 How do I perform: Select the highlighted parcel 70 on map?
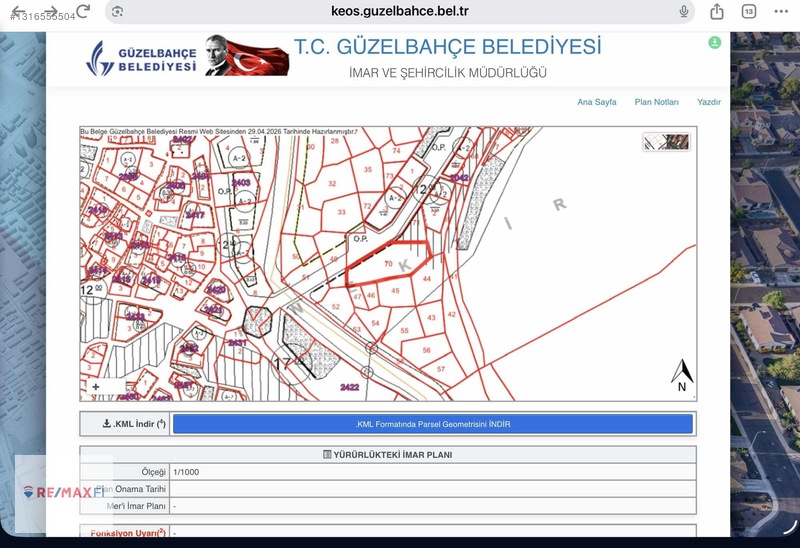[x=388, y=264]
